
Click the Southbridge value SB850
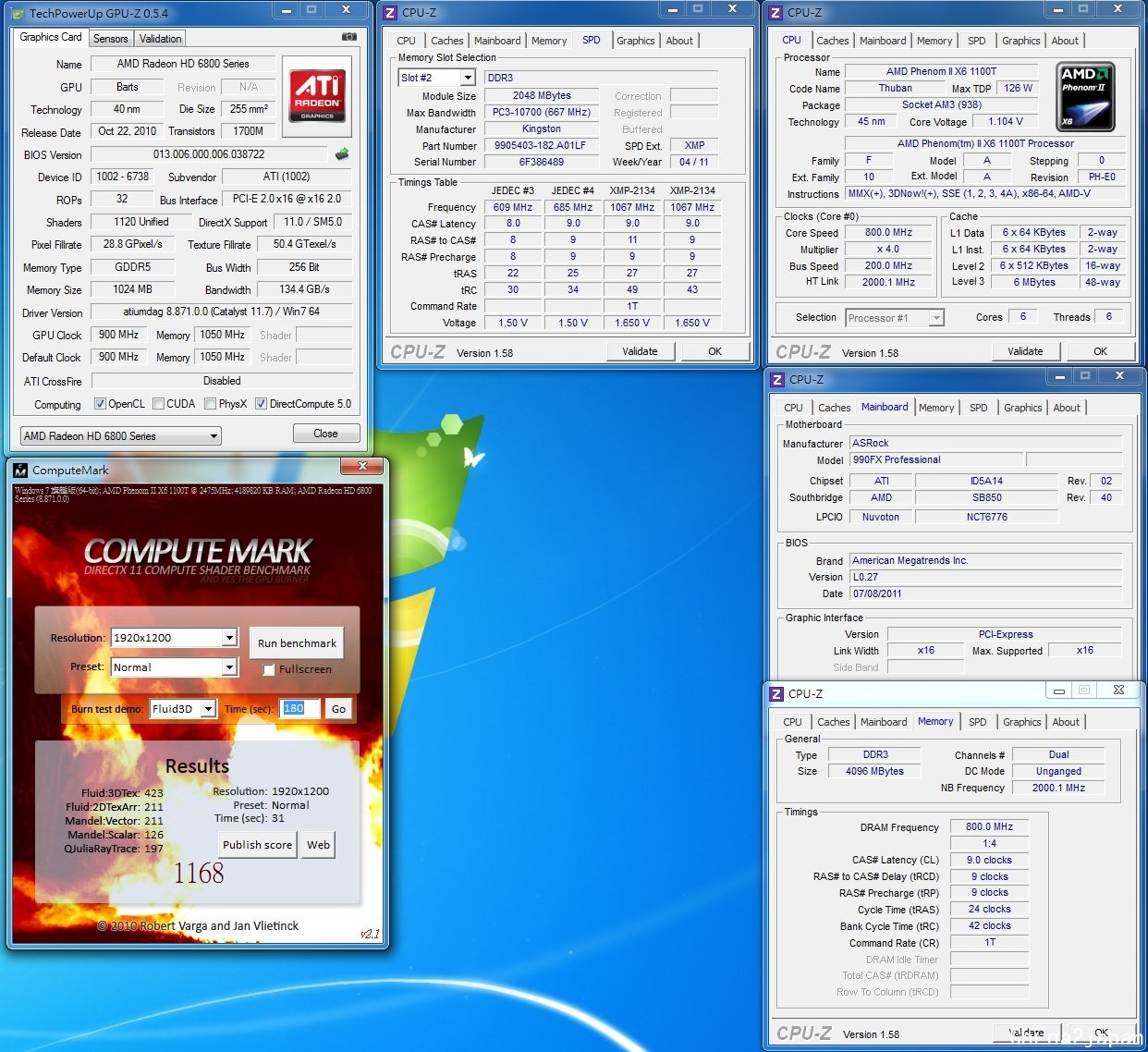point(987,497)
